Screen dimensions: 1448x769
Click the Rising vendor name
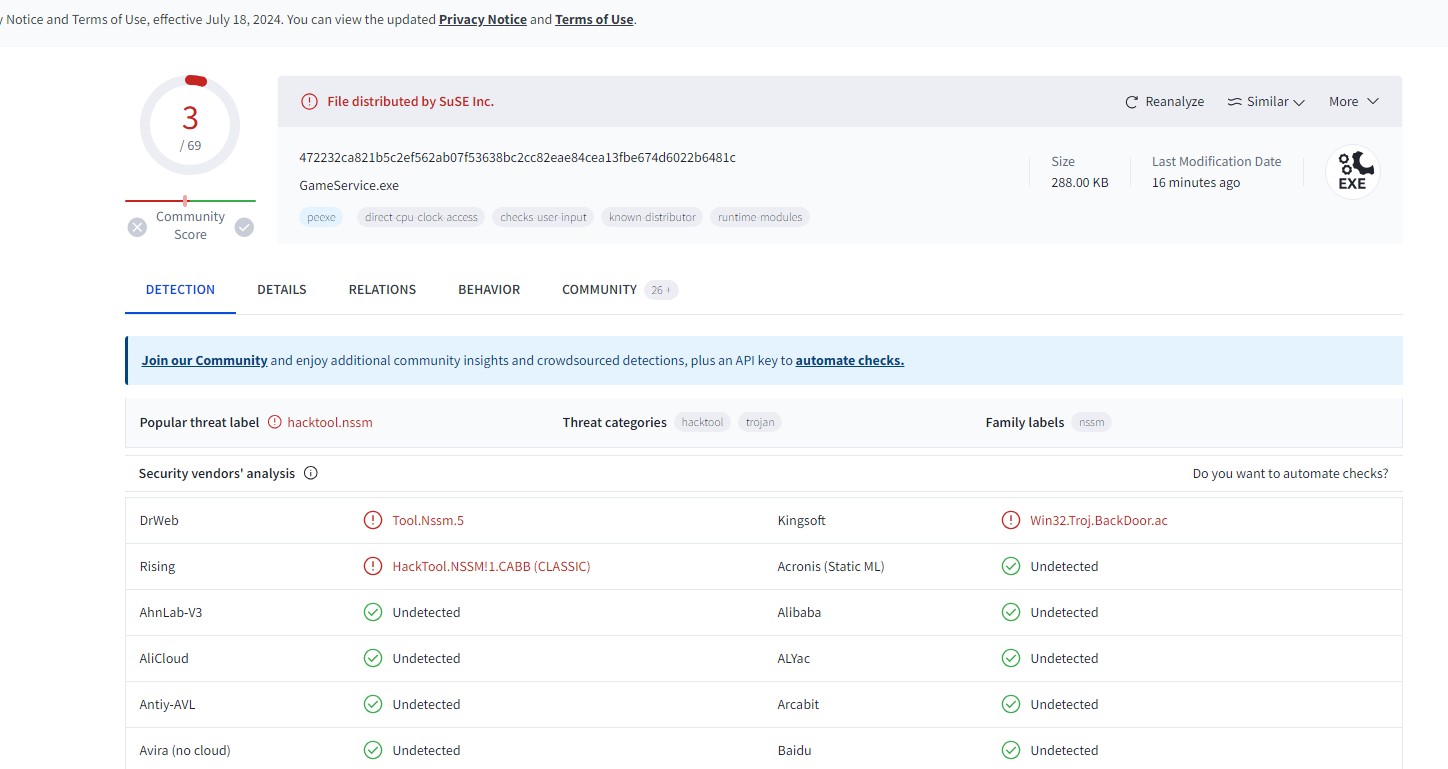click(x=157, y=567)
